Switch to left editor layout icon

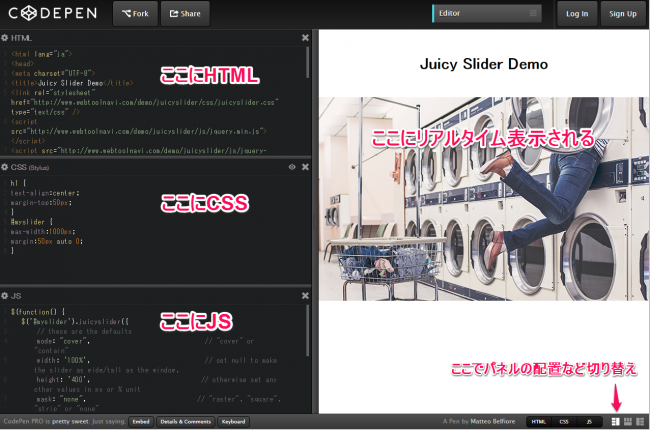[x=616, y=422]
